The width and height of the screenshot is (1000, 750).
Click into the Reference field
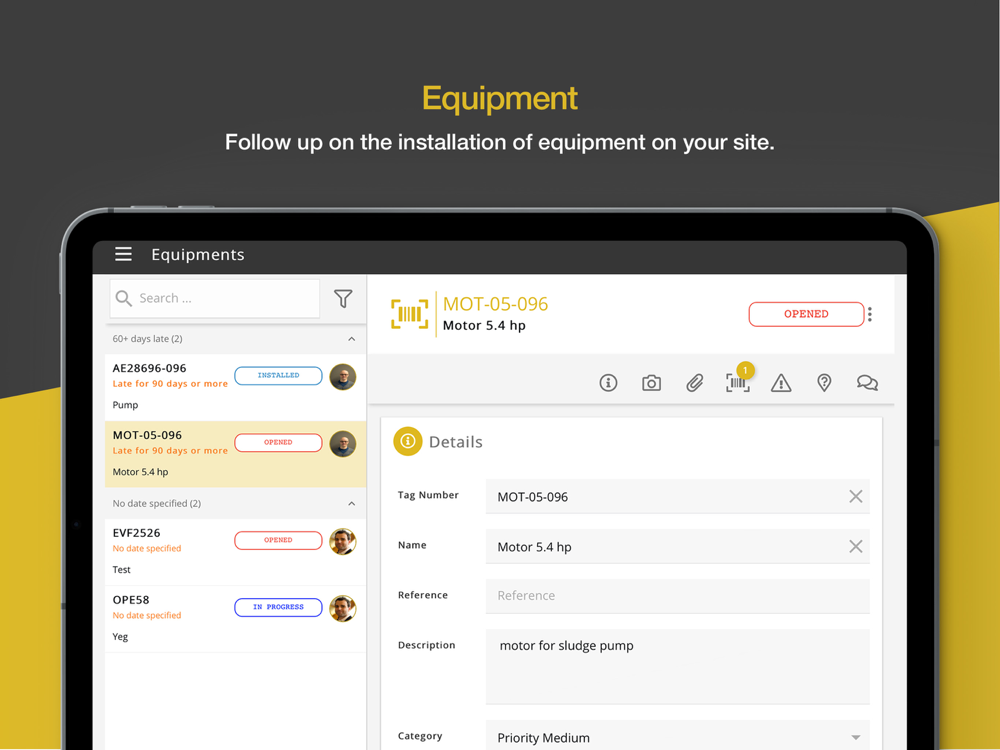coord(678,596)
